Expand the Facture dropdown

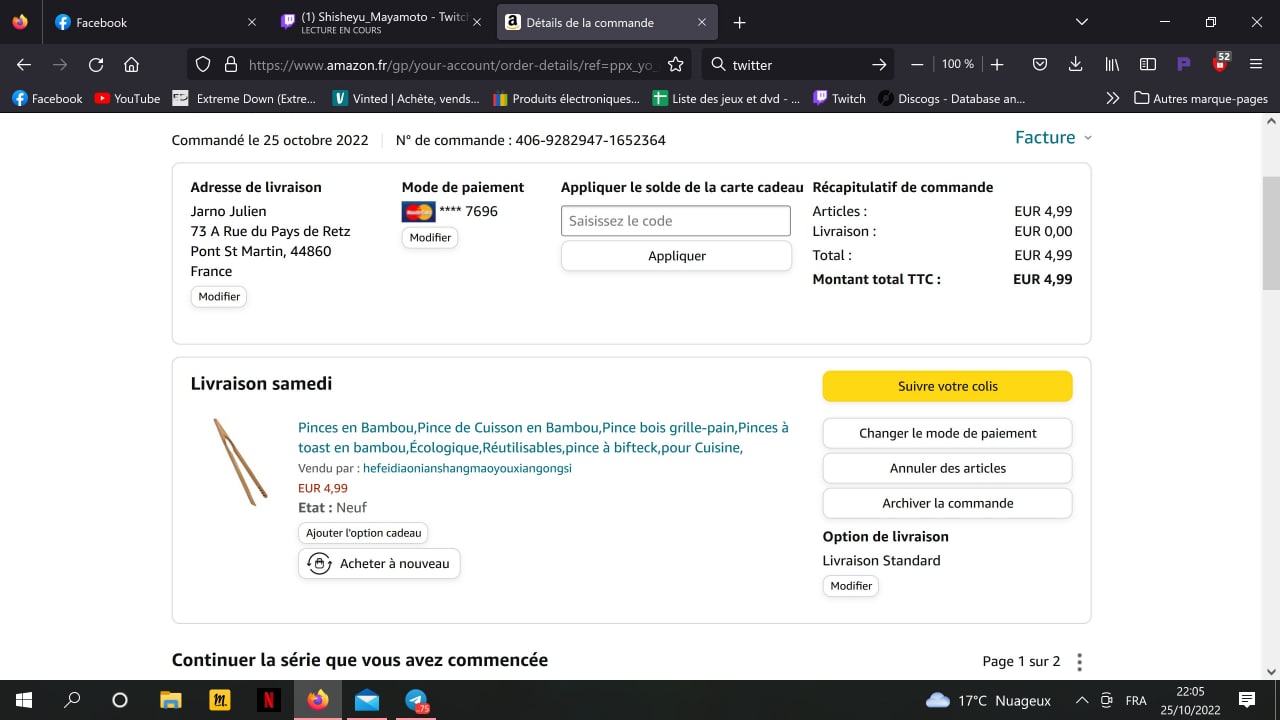tap(1053, 138)
